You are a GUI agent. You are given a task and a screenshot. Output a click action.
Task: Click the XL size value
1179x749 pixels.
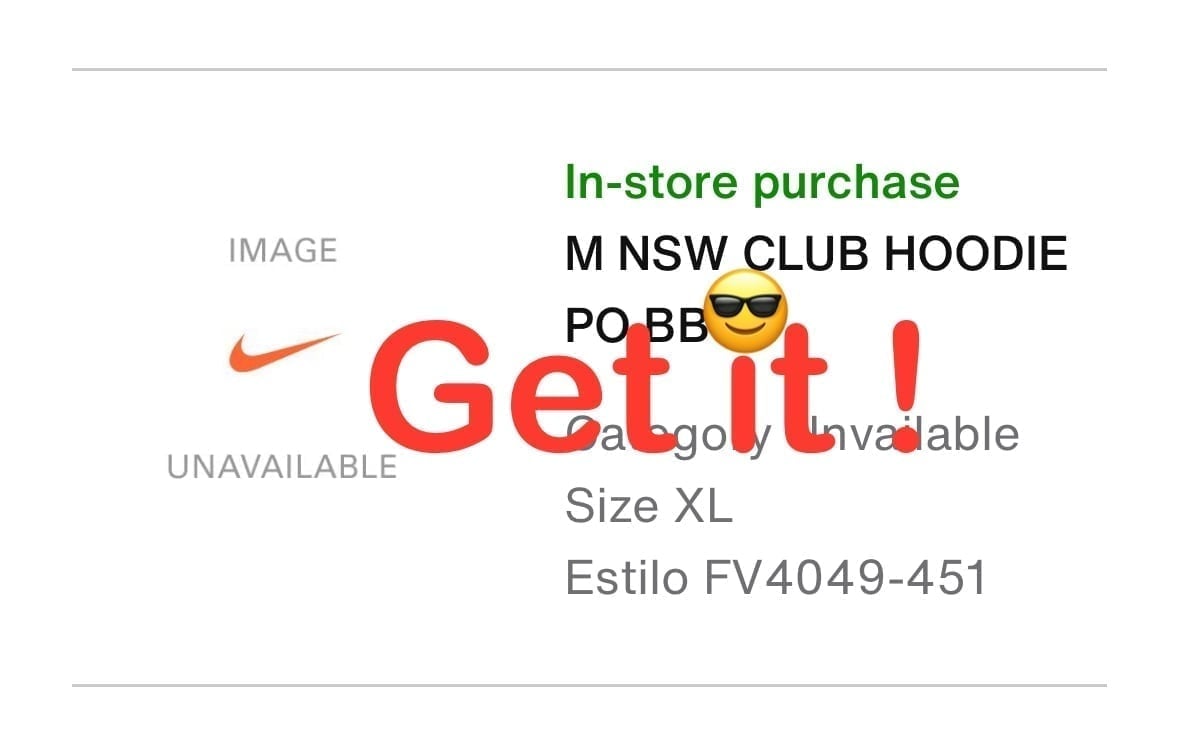[702, 505]
